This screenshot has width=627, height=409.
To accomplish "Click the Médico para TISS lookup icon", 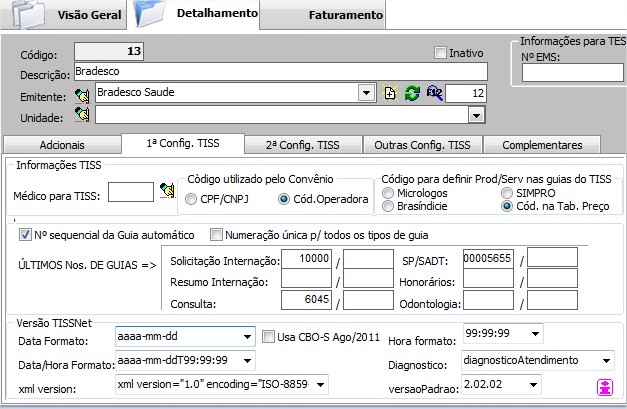I will click(167, 191).
